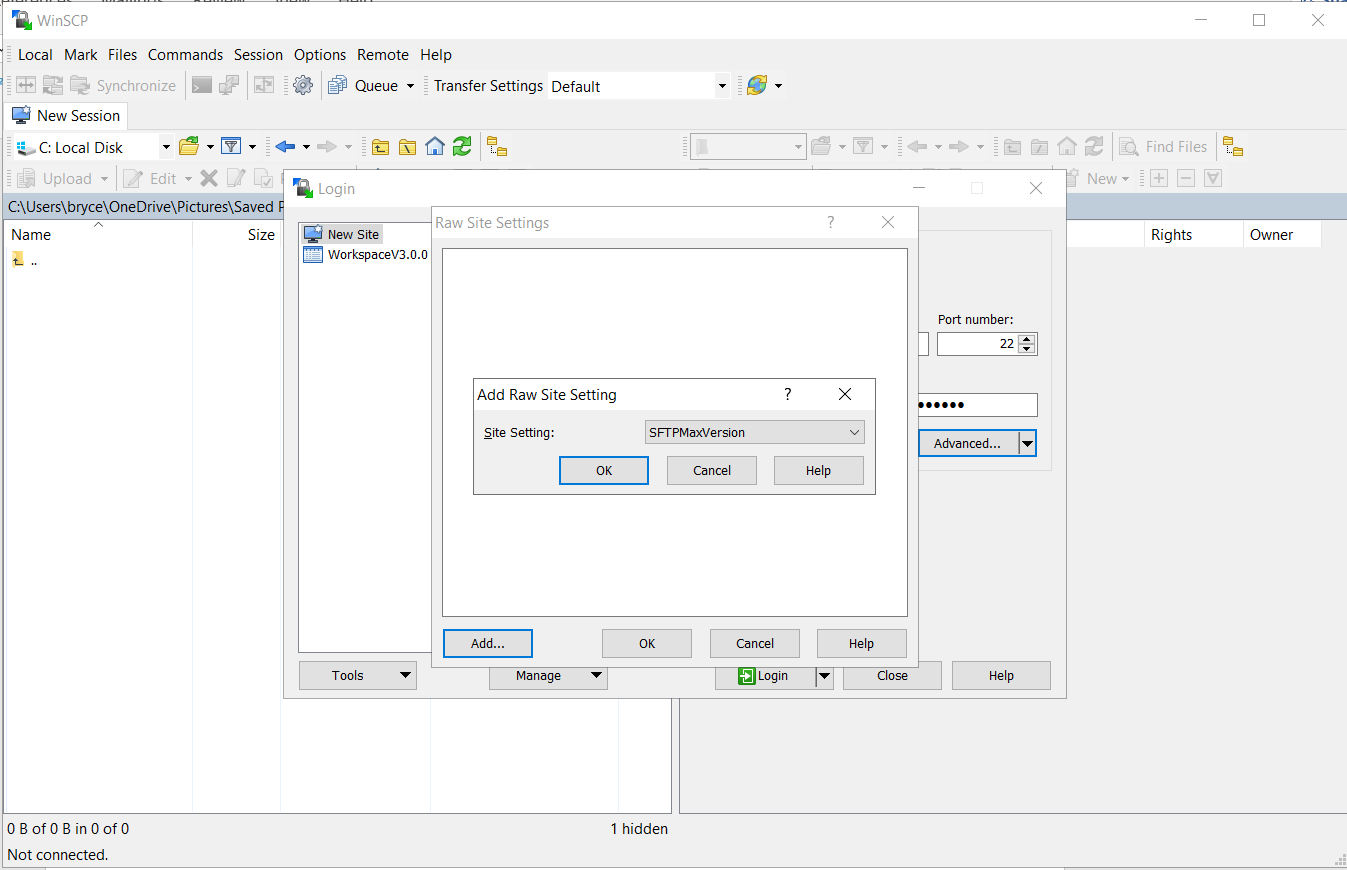1347x870 pixels.
Task: Toggle the local directory tree icon
Action: tap(497, 147)
